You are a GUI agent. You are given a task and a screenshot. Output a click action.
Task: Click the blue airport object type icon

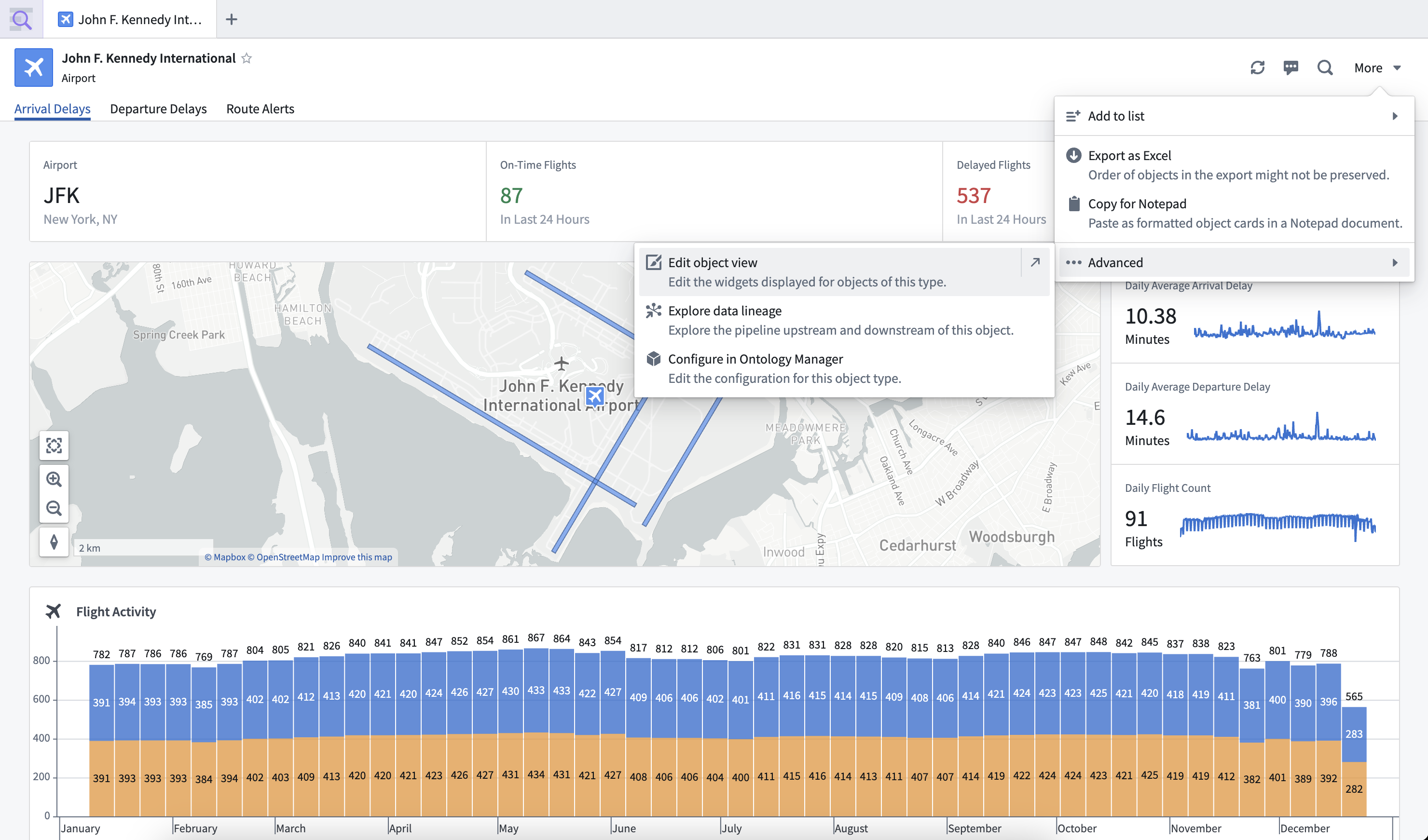(x=33, y=68)
